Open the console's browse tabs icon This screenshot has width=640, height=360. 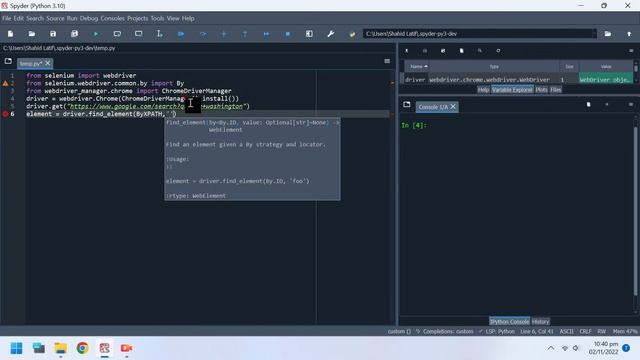[x=407, y=104]
